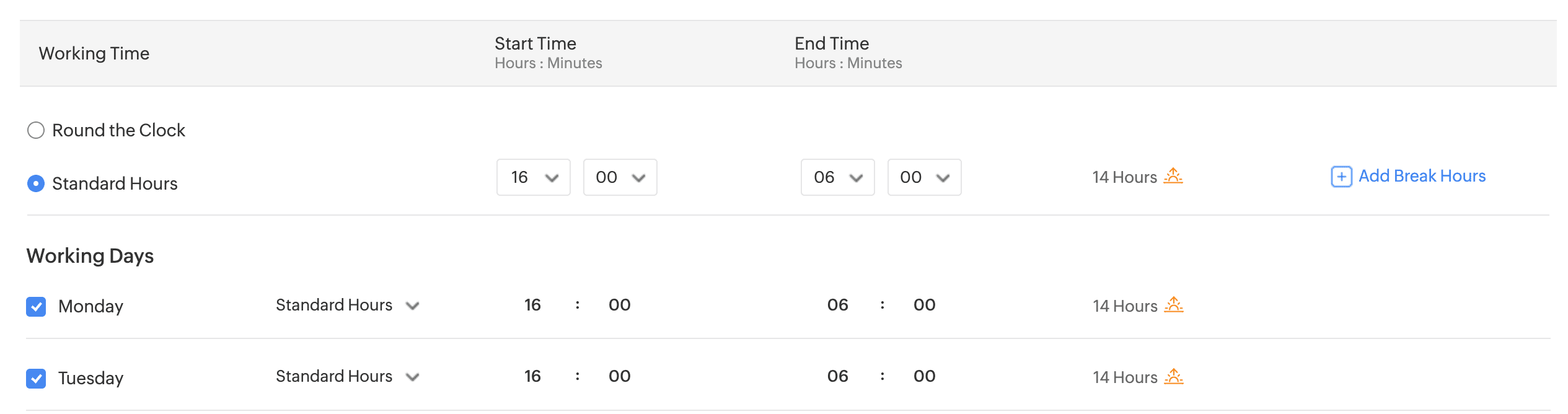Click the Working Days section heading
This screenshot has height=414, width=1568.
[x=90, y=256]
